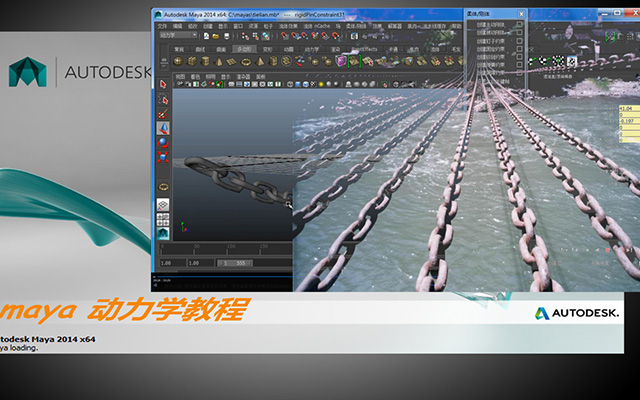
Task: Open the panel 照明 menu
Action: [210, 77]
